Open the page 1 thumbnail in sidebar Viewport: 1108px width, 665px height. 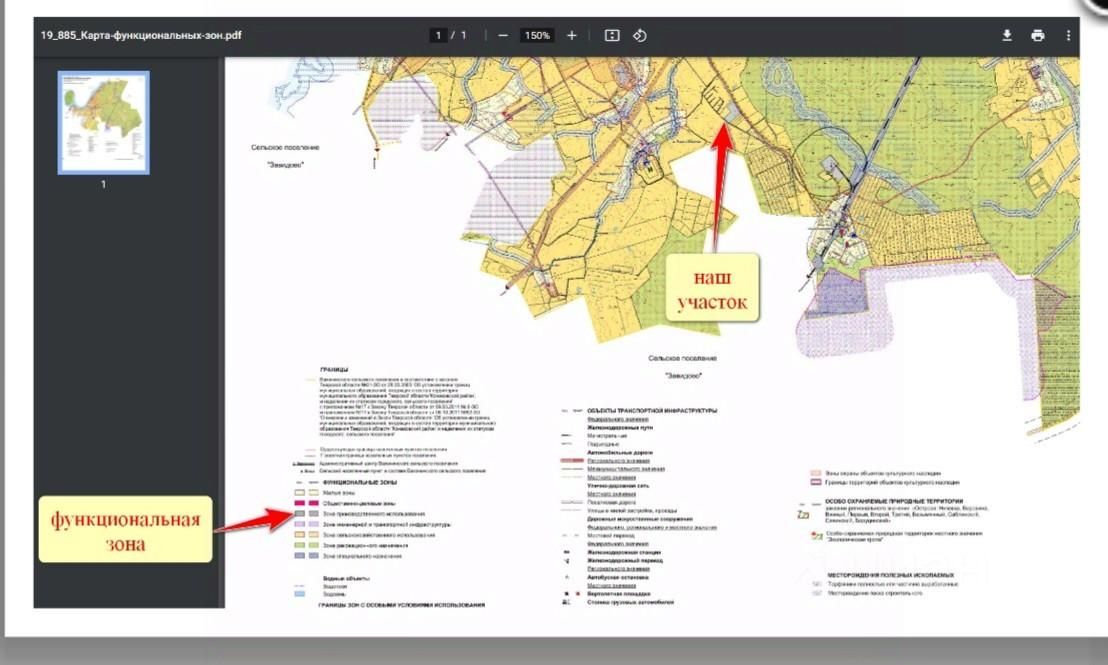click(x=103, y=122)
